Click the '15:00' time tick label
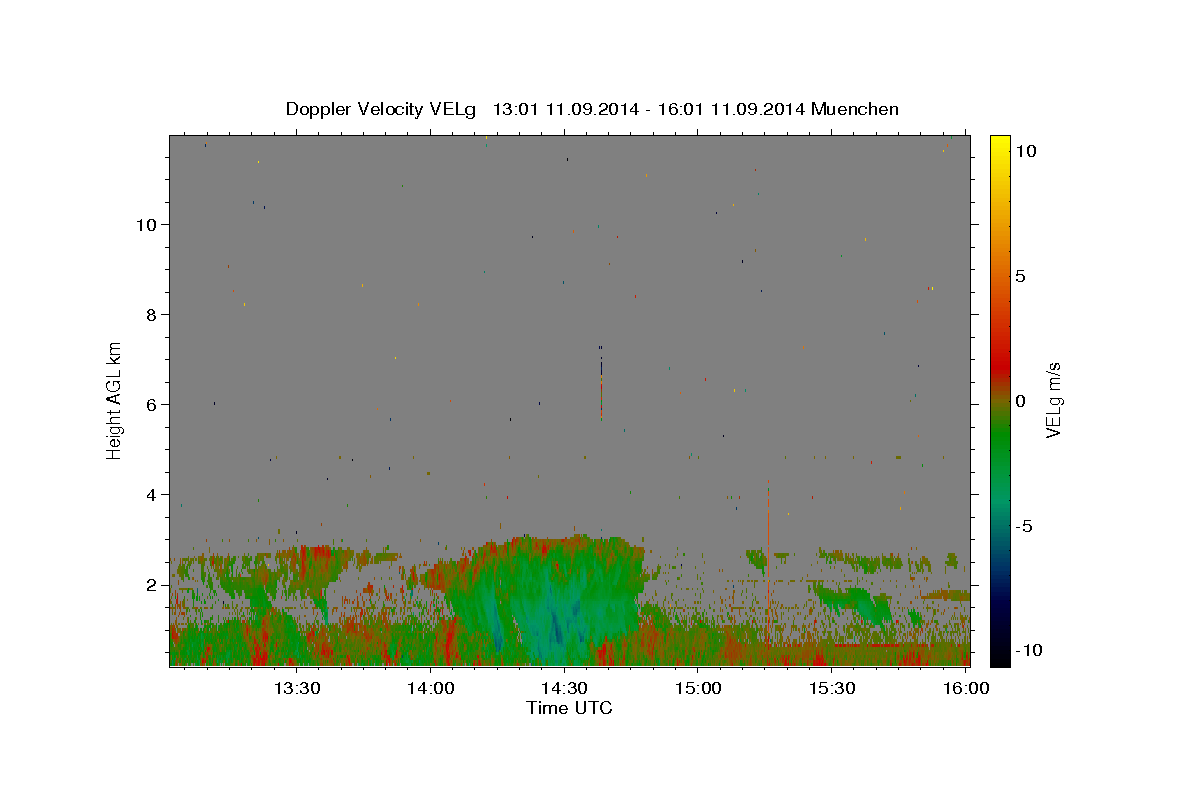The height and width of the screenshot is (800, 1200). click(x=698, y=688)
